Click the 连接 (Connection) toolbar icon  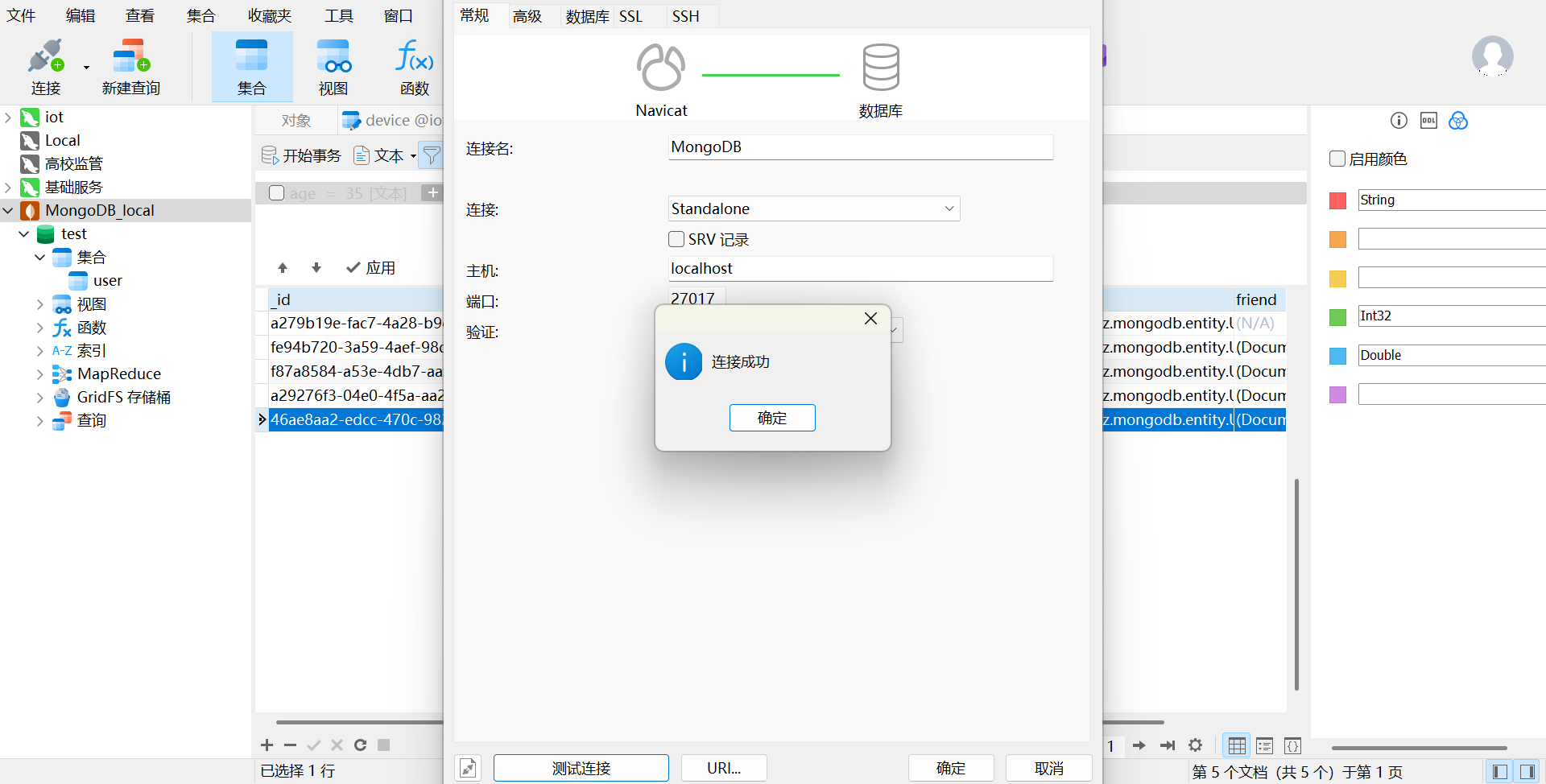pyautogui.click(x=45, y=66)
